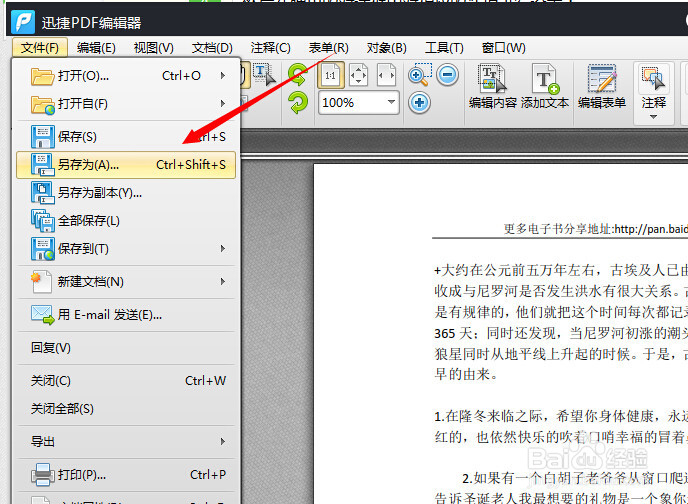Click the folder-globe icon beside 打开自(F)
This screenshot has height=504, width=688.
[x=43, y=105]
